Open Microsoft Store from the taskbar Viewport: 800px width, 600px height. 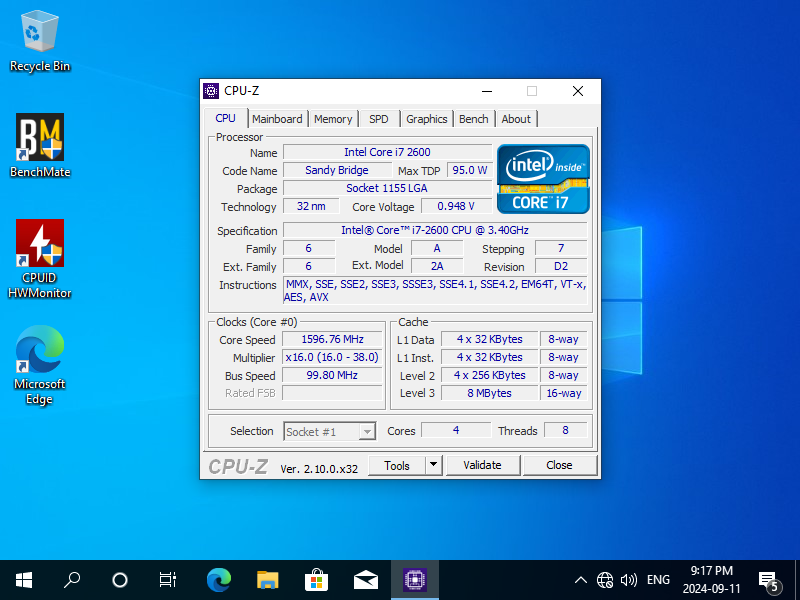316,580
